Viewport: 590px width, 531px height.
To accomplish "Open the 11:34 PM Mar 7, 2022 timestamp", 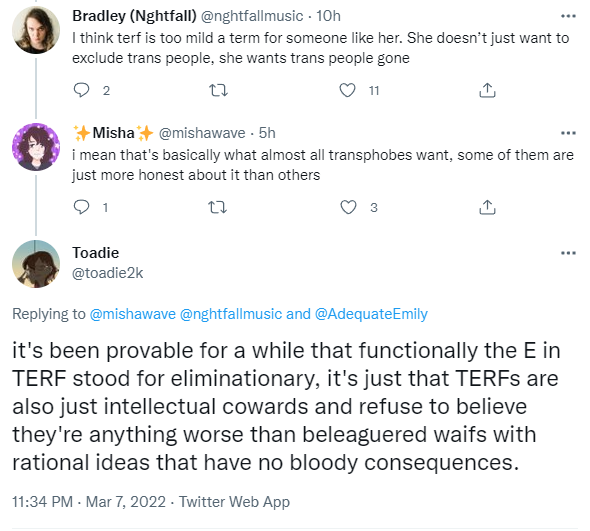I will pos(89,502).
